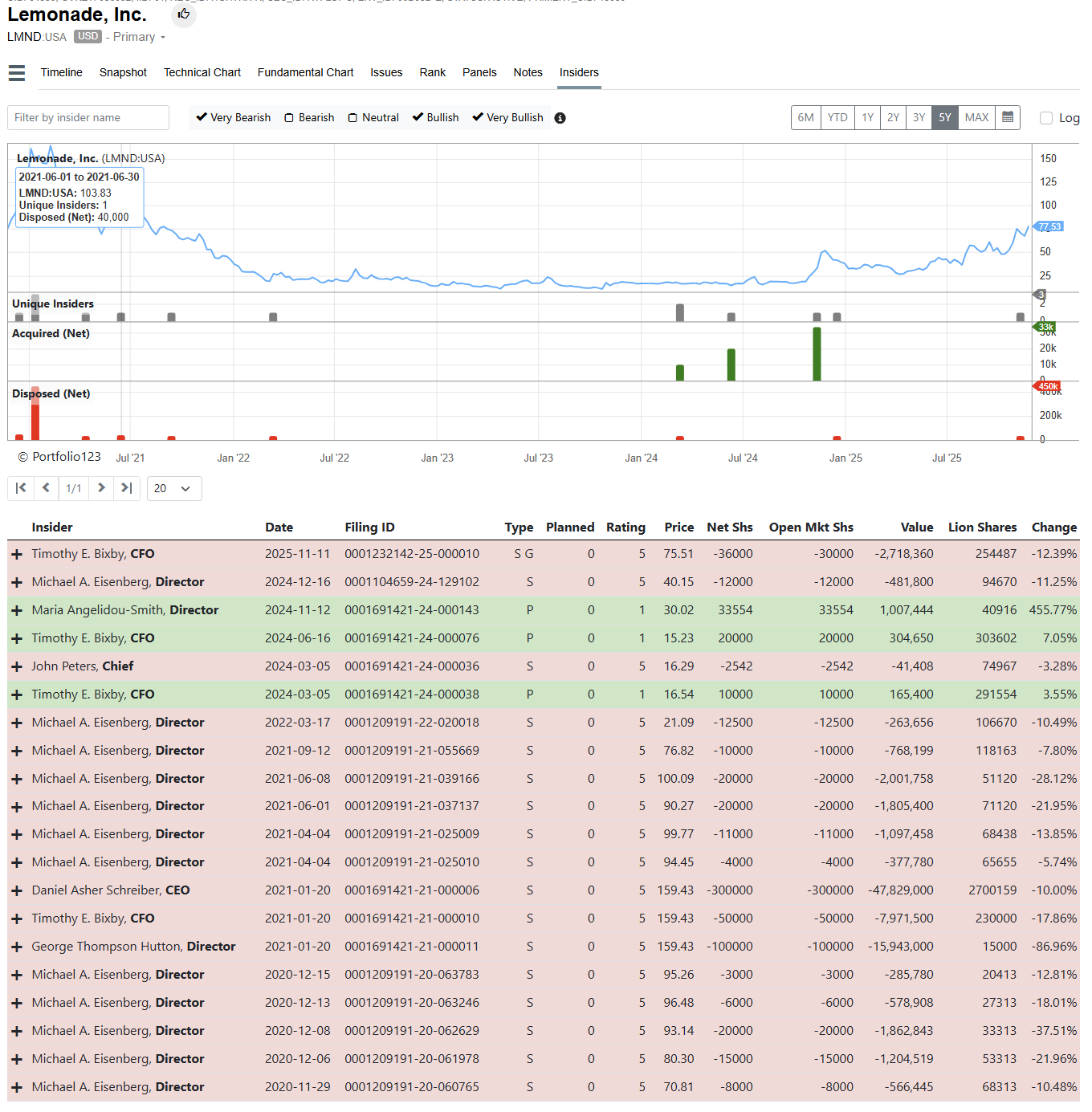The height and width of the screenshot is (1112, 1092).
Task: Enable the Log scale checkbox
Action: [1046, 118]
